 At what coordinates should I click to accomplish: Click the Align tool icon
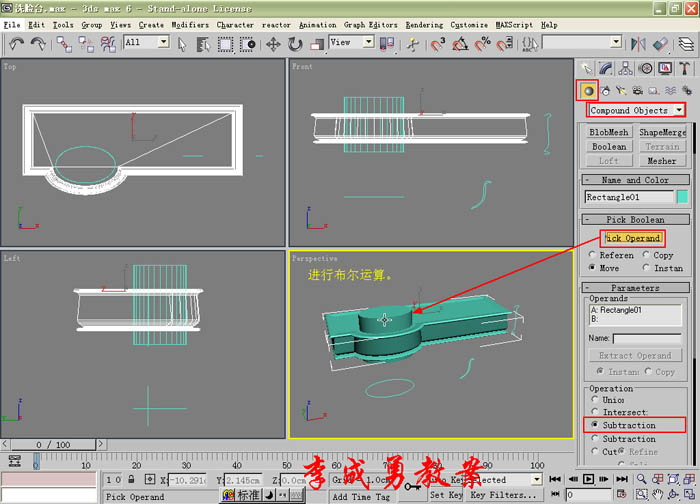(x=660, y=44)
